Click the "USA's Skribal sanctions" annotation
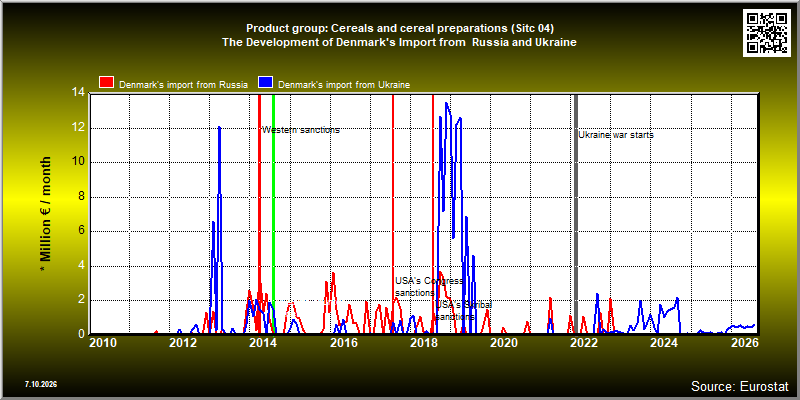The image size is (800, 400). point(463,311)
